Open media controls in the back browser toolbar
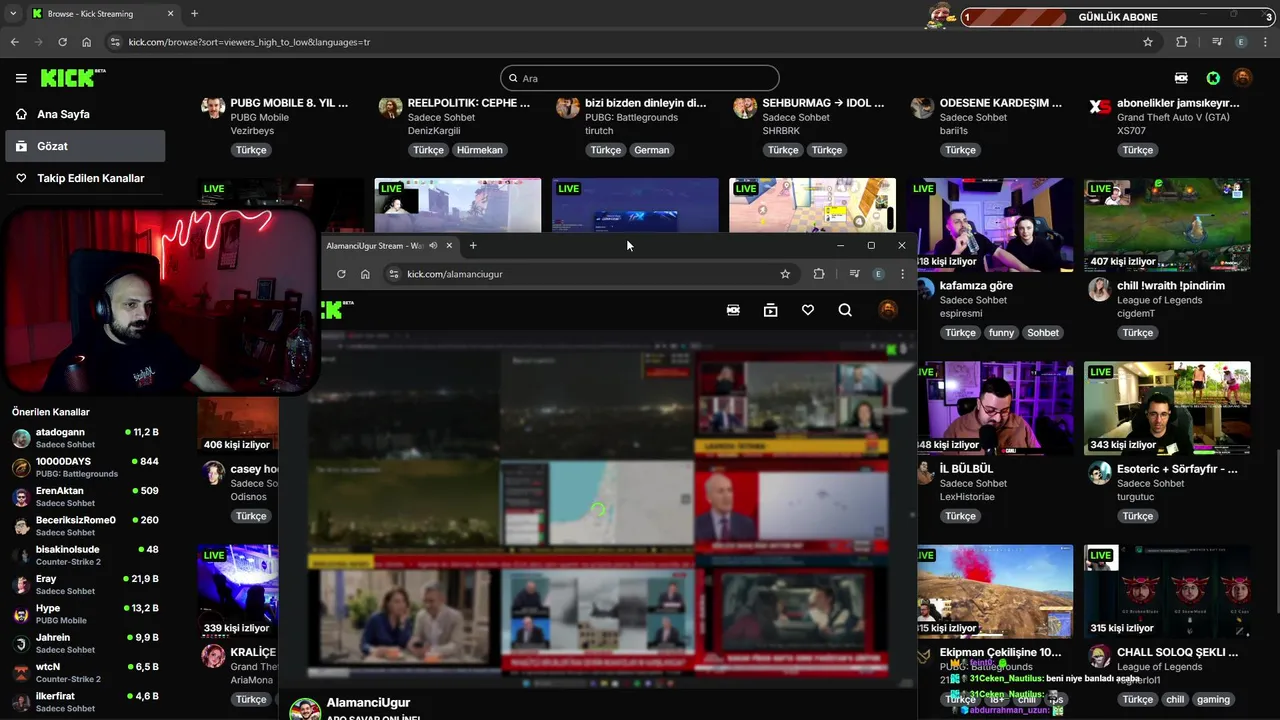This screenshot has height=720, width=1280. pyautogui.click(x=1216, y=42)
